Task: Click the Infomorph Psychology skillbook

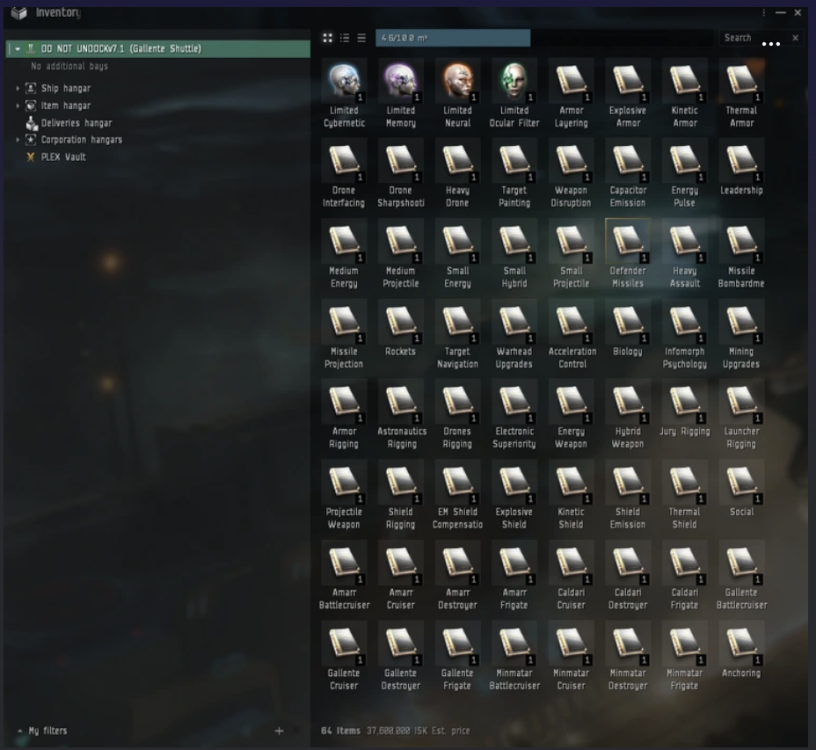Action: pos(684,321)
